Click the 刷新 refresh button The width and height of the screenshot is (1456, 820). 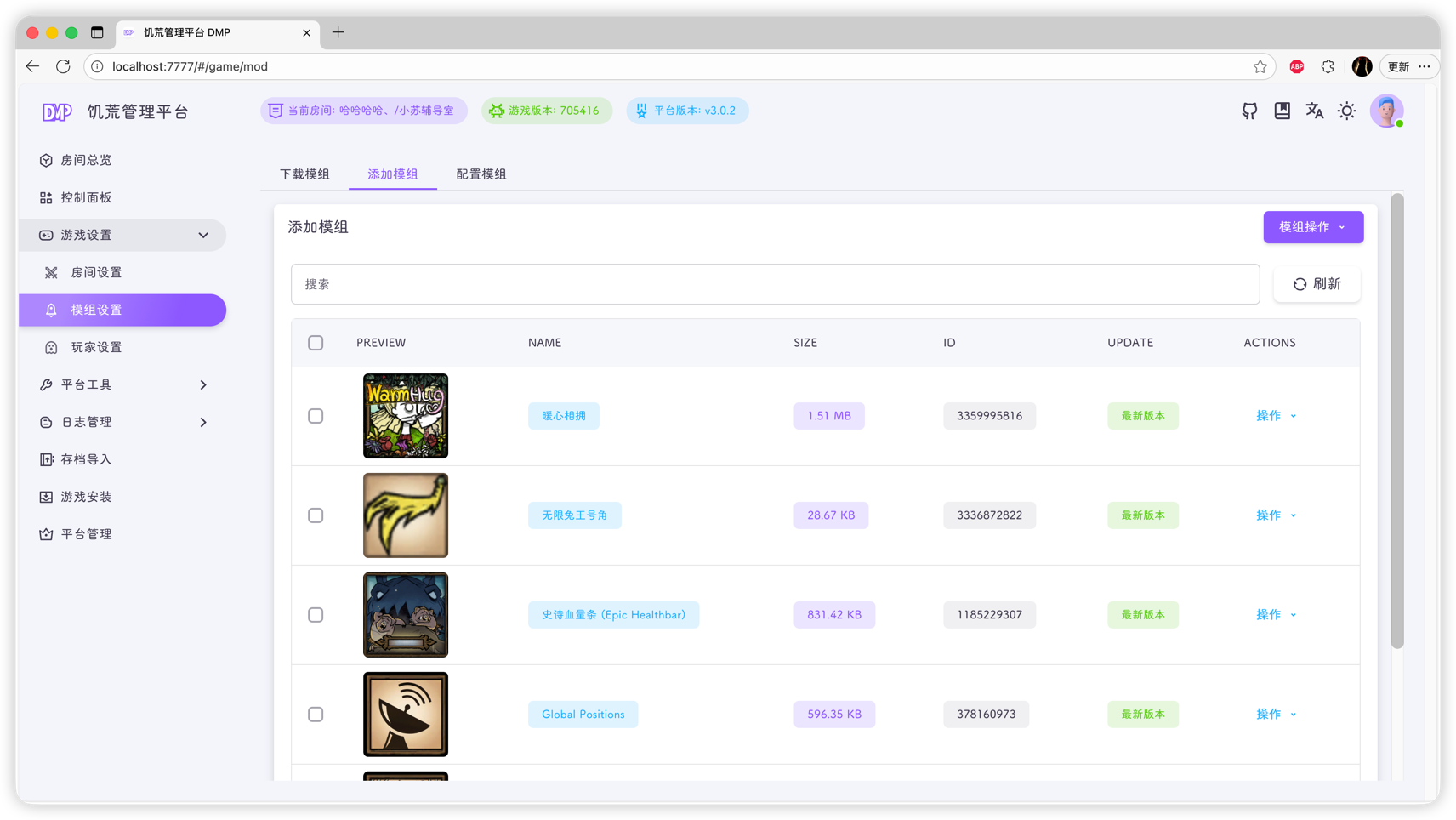point(1317,284)
